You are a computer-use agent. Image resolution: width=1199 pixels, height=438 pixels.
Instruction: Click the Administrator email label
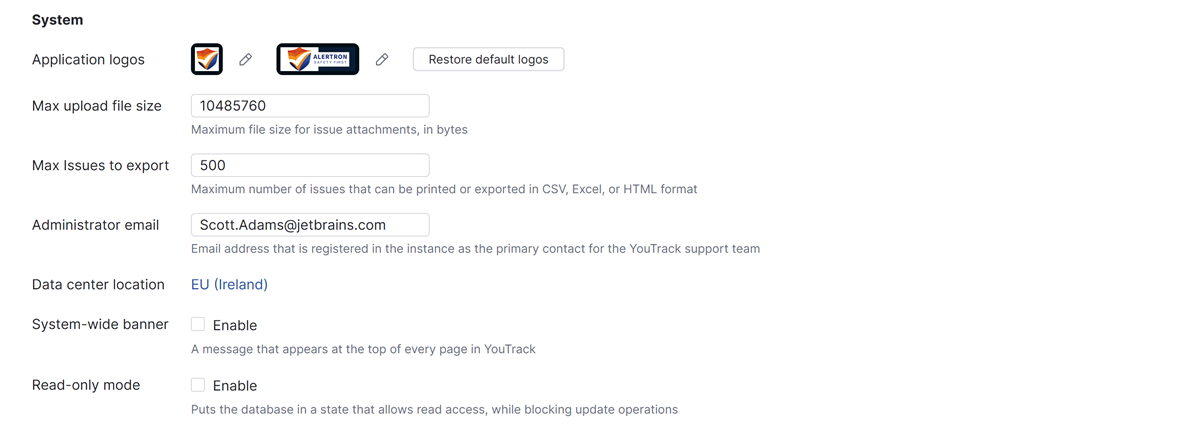[x=95, y=225]
